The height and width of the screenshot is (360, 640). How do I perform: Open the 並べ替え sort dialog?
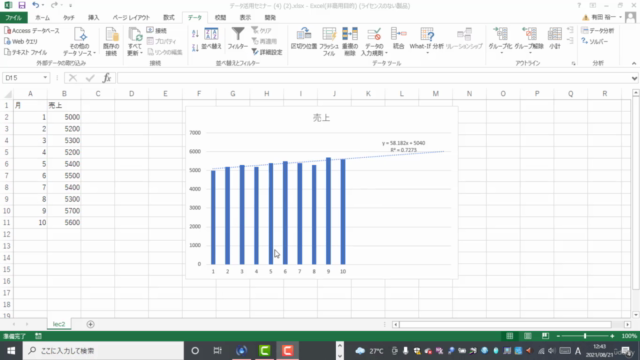(211, 39)
